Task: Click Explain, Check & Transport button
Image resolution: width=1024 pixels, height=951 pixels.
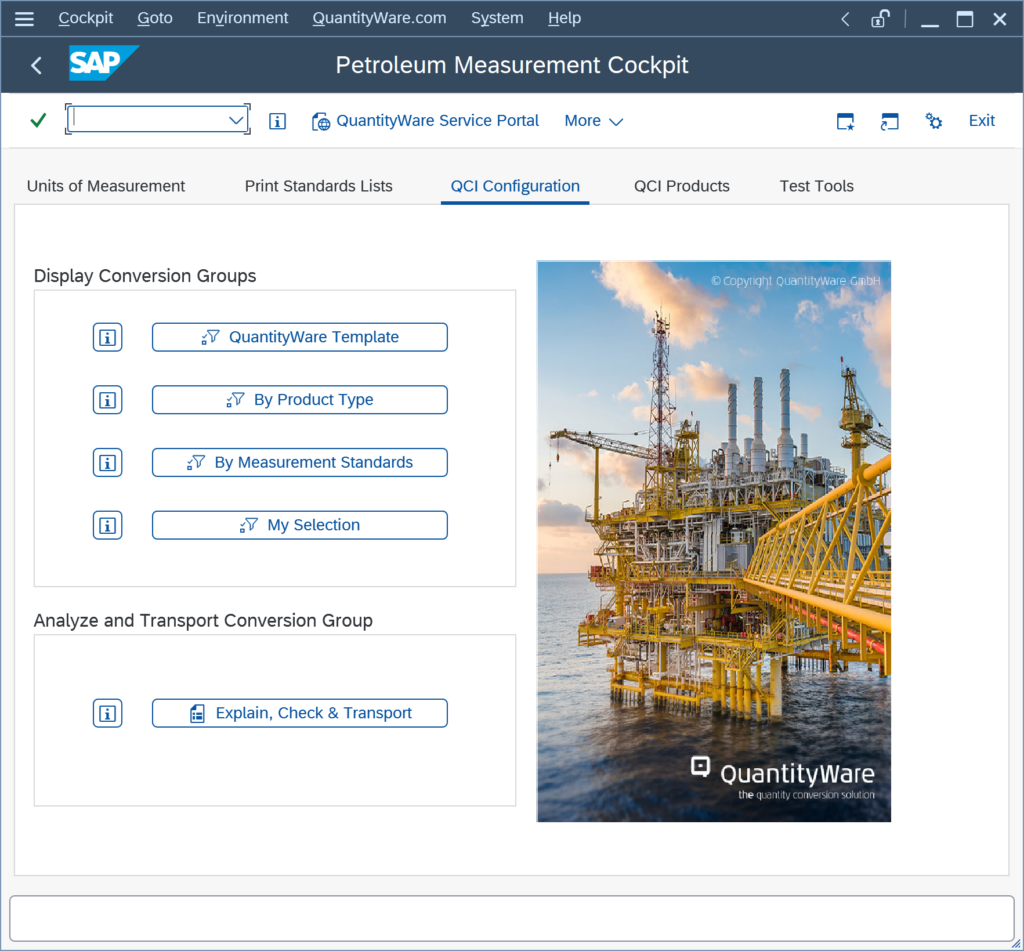Action: (x=300, y=713)
